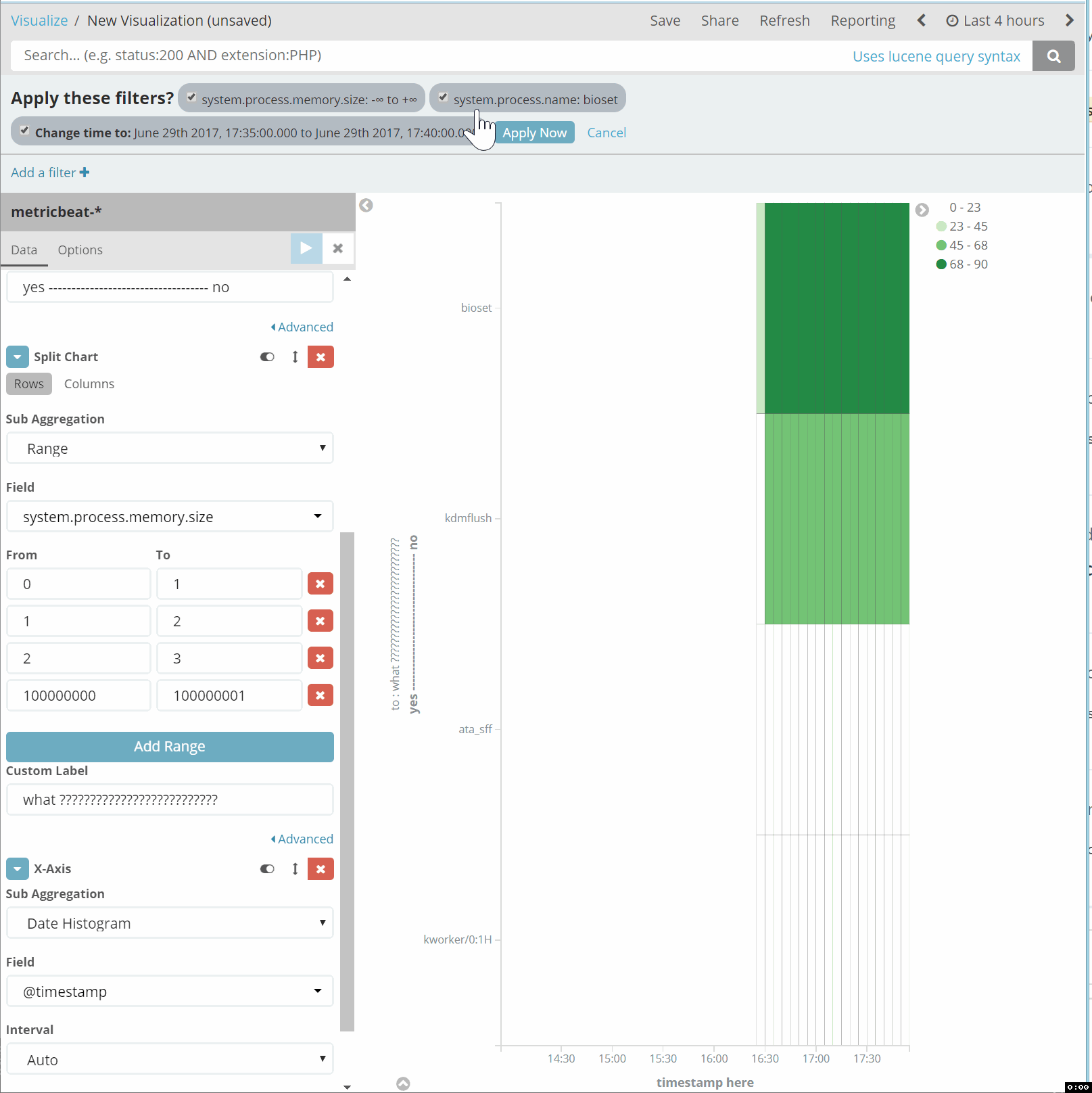
Task: Click the Uses lucene query syntax link
Action: pyautogui.click(x=936, y=56)
